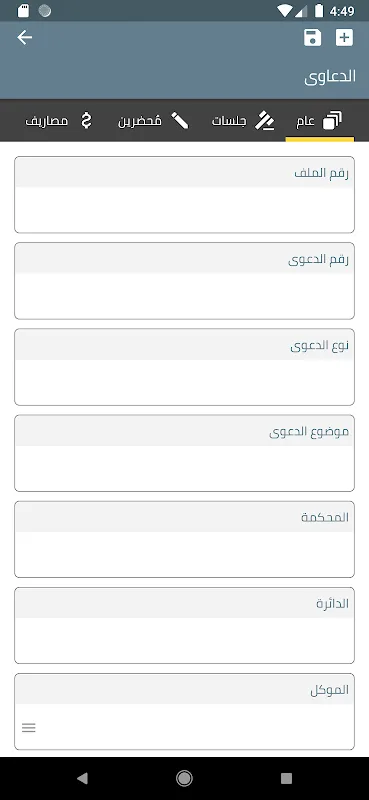Open the list menu icon in الموكل field
The image size is (369, 800).
[29, 728]
